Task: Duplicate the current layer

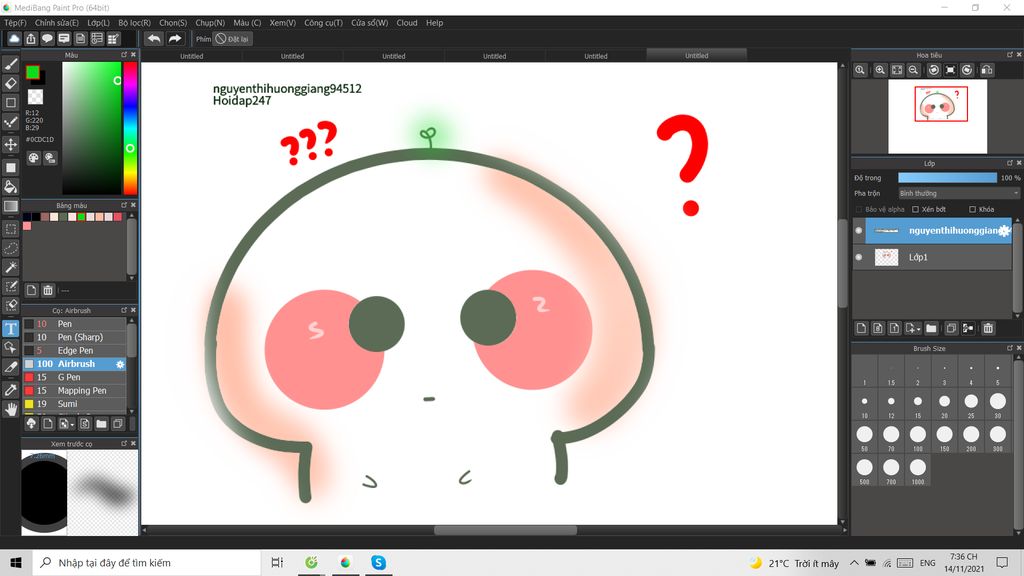Action: point(951,328)
